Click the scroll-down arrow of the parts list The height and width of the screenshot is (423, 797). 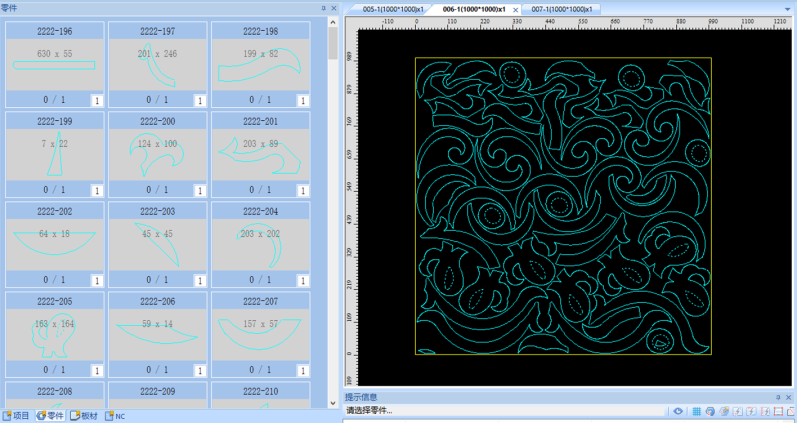[333, 404]
